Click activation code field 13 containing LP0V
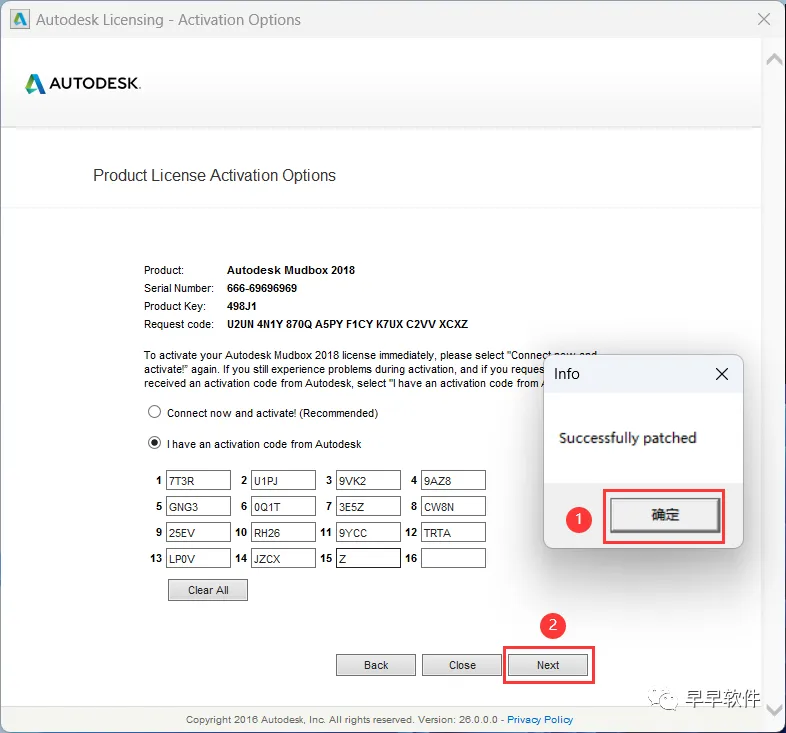The image size is (786, 733). pos(199,559)
